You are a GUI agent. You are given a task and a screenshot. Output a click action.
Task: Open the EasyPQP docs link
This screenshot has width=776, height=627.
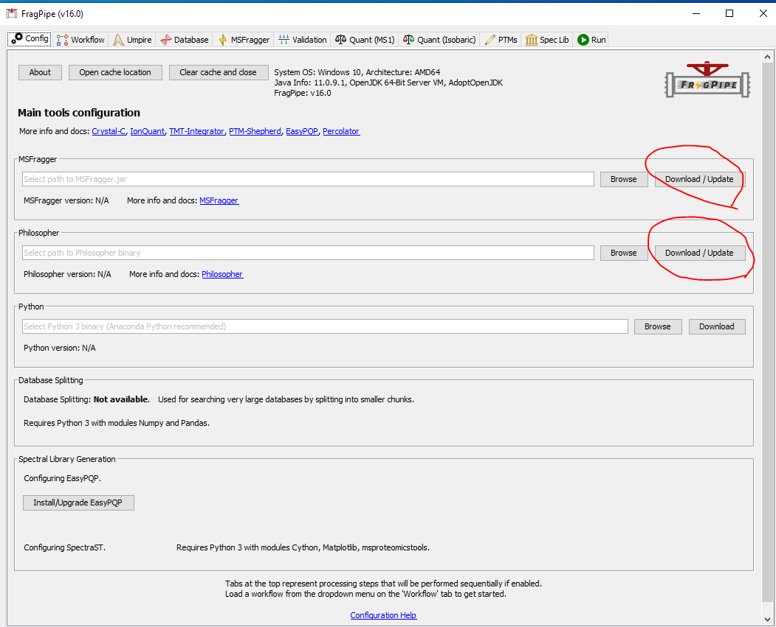pos(301,131)
